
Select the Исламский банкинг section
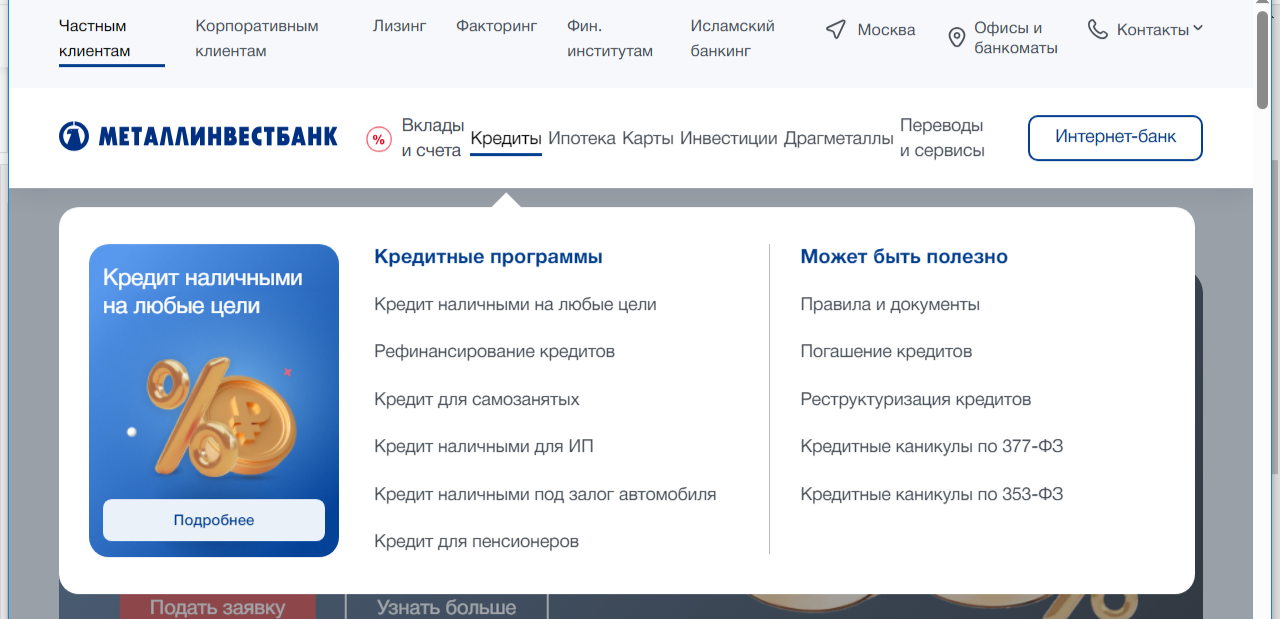[x=732, y=38]
